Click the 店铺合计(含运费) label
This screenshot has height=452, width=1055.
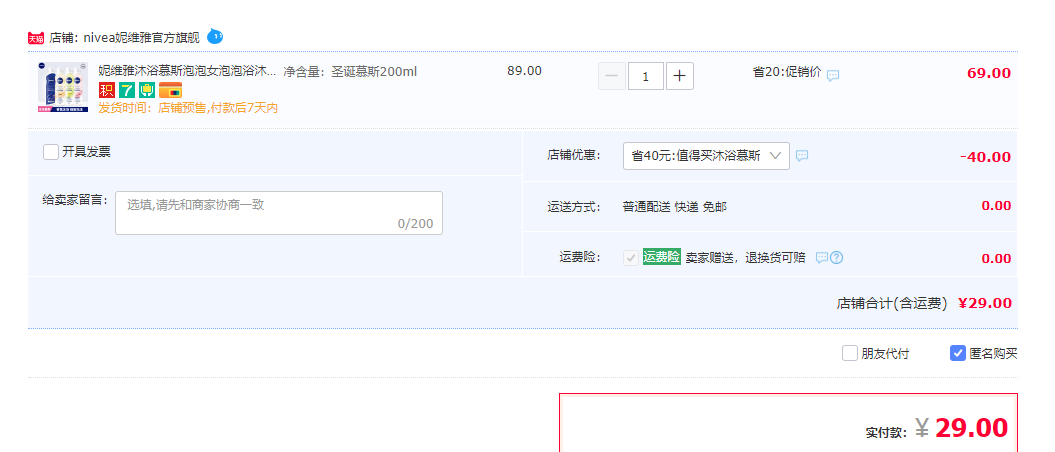point(892,303)
